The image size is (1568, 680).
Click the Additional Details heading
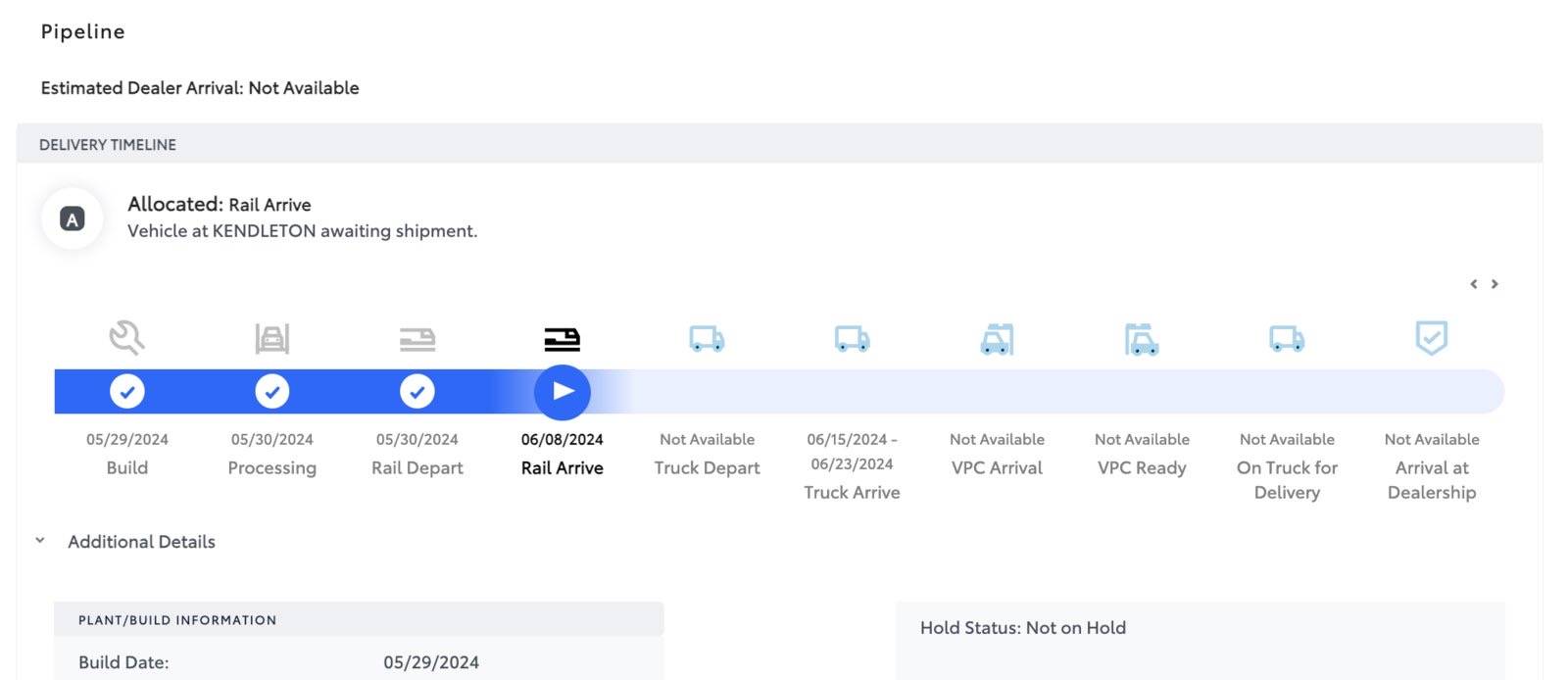tap(141, 542)
